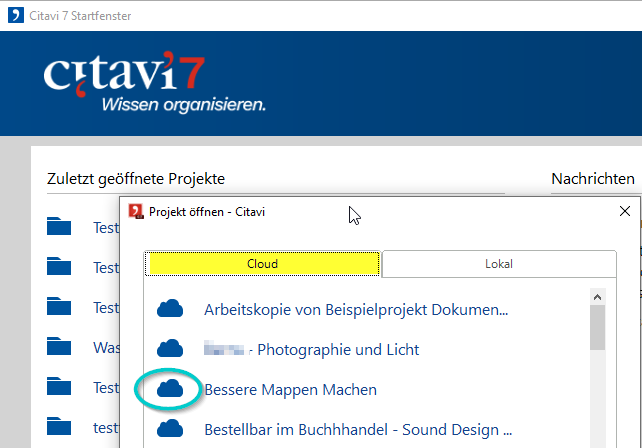Click the project list scrollbar thumb
642x448 pixels.
597,328
